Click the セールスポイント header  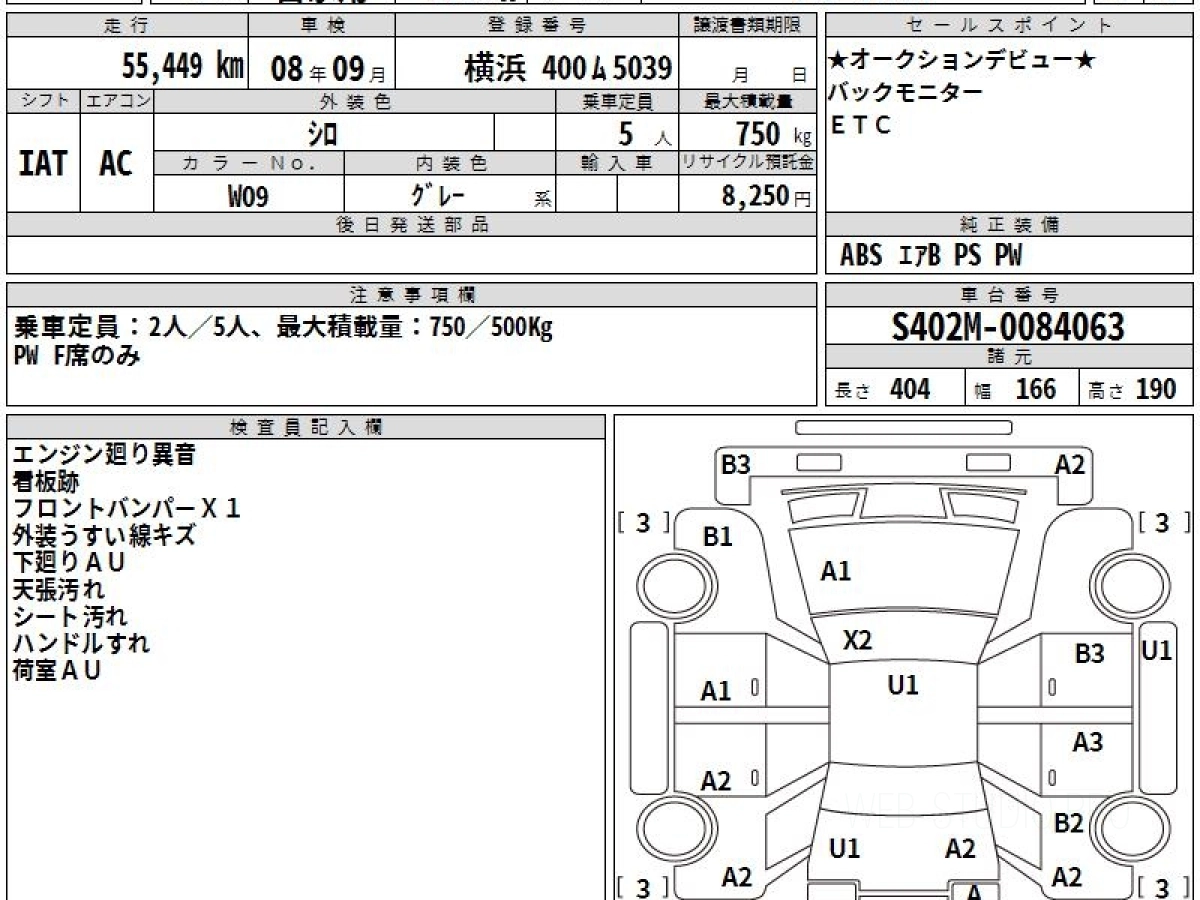point(1009,26)
